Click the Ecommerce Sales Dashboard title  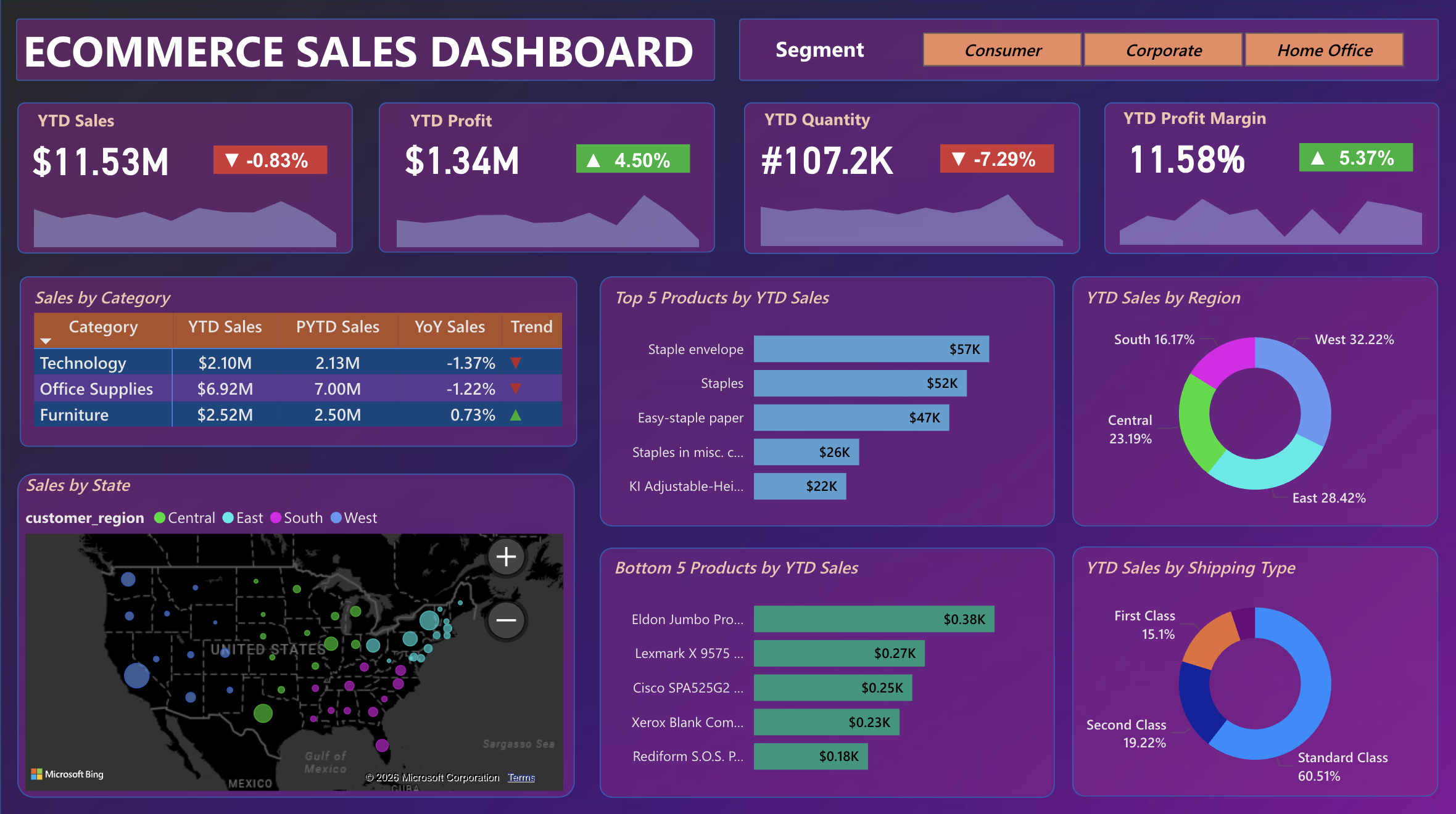pos(359,51)
